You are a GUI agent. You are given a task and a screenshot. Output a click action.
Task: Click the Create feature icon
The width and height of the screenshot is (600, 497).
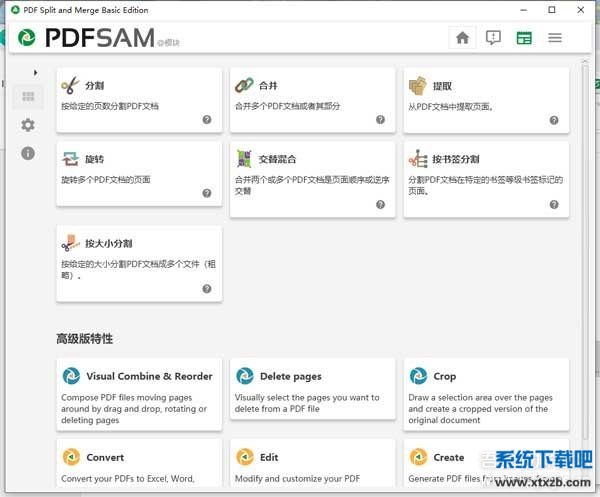418,457
